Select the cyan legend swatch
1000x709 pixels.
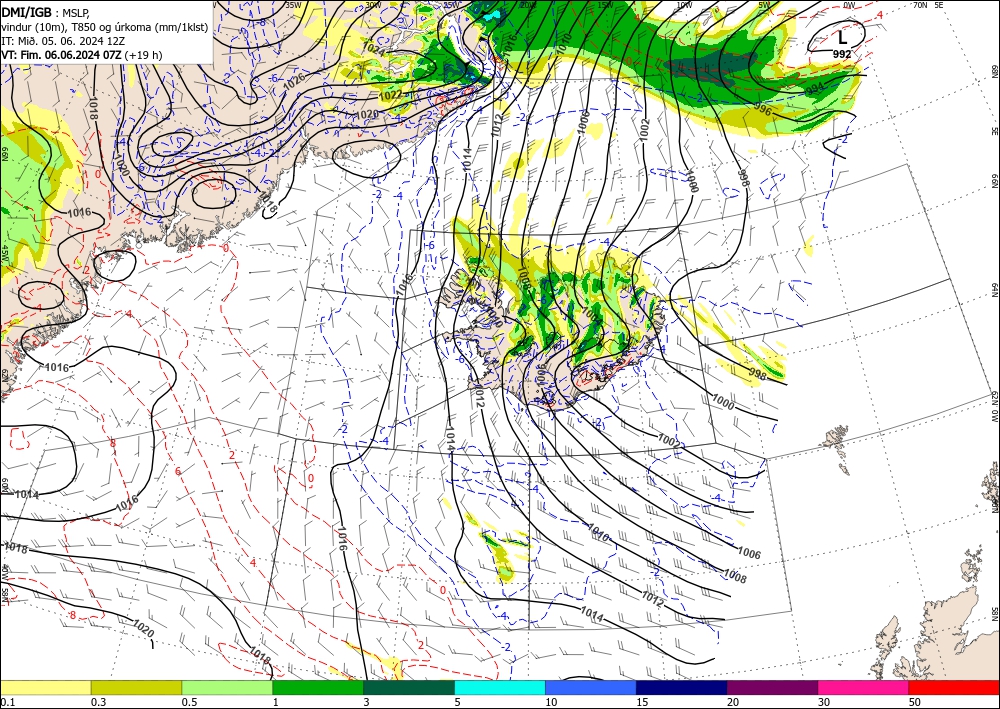point(500,687)
